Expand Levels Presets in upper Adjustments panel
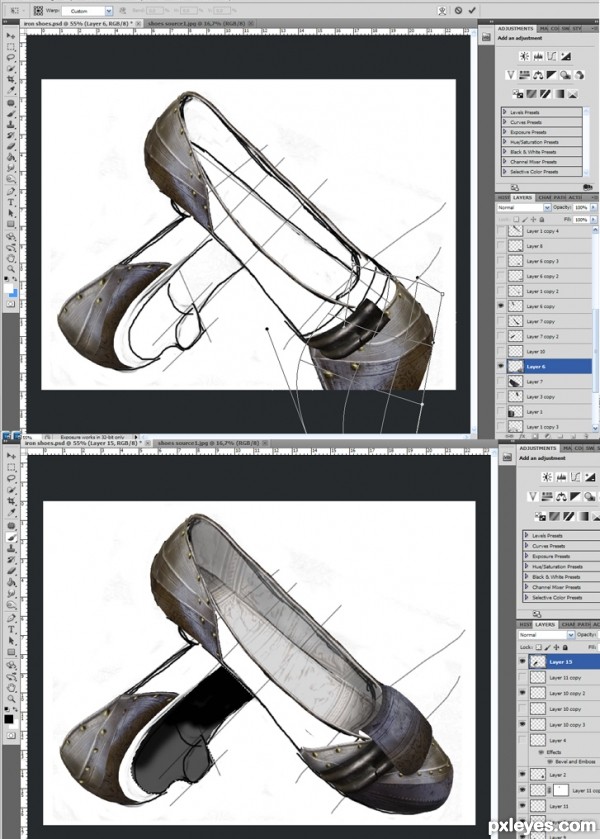The image size is (600, 839). [x=504, y=112]
